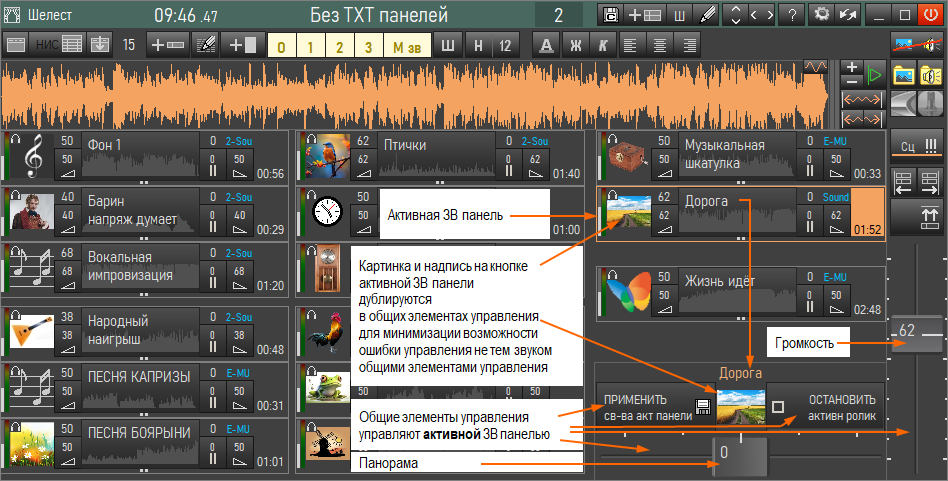Click the Барин напряж думает sound button
The width and height of the screenshot is (948, 481).
point(140,210)
